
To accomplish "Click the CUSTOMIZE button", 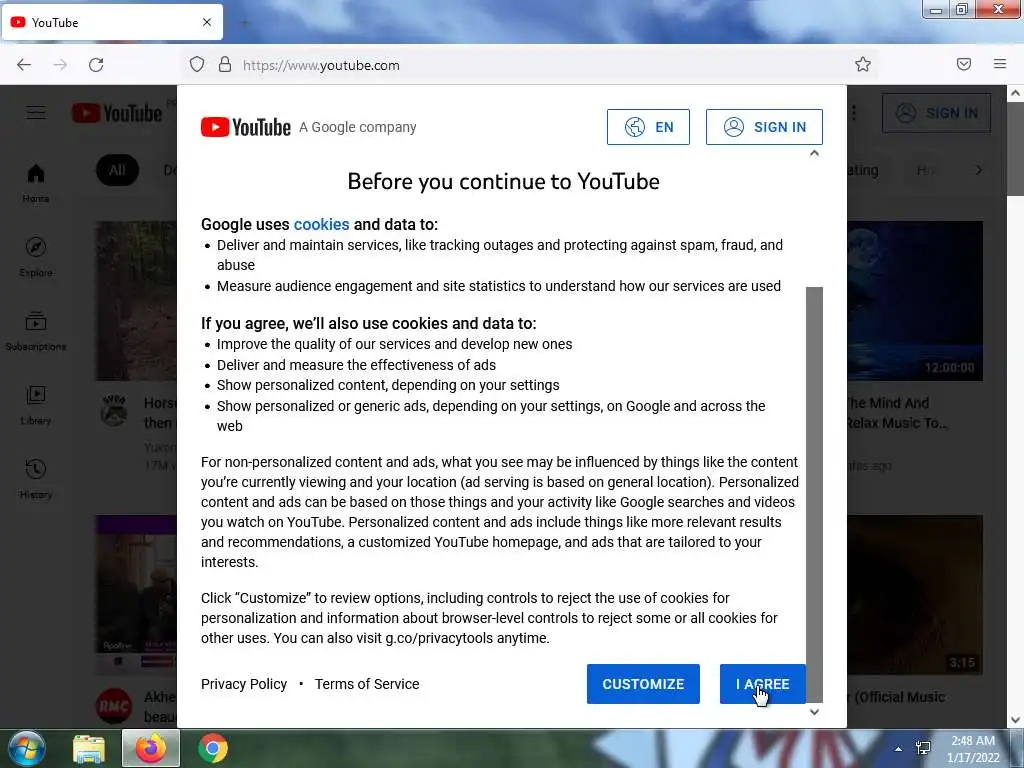I will 643,684.
